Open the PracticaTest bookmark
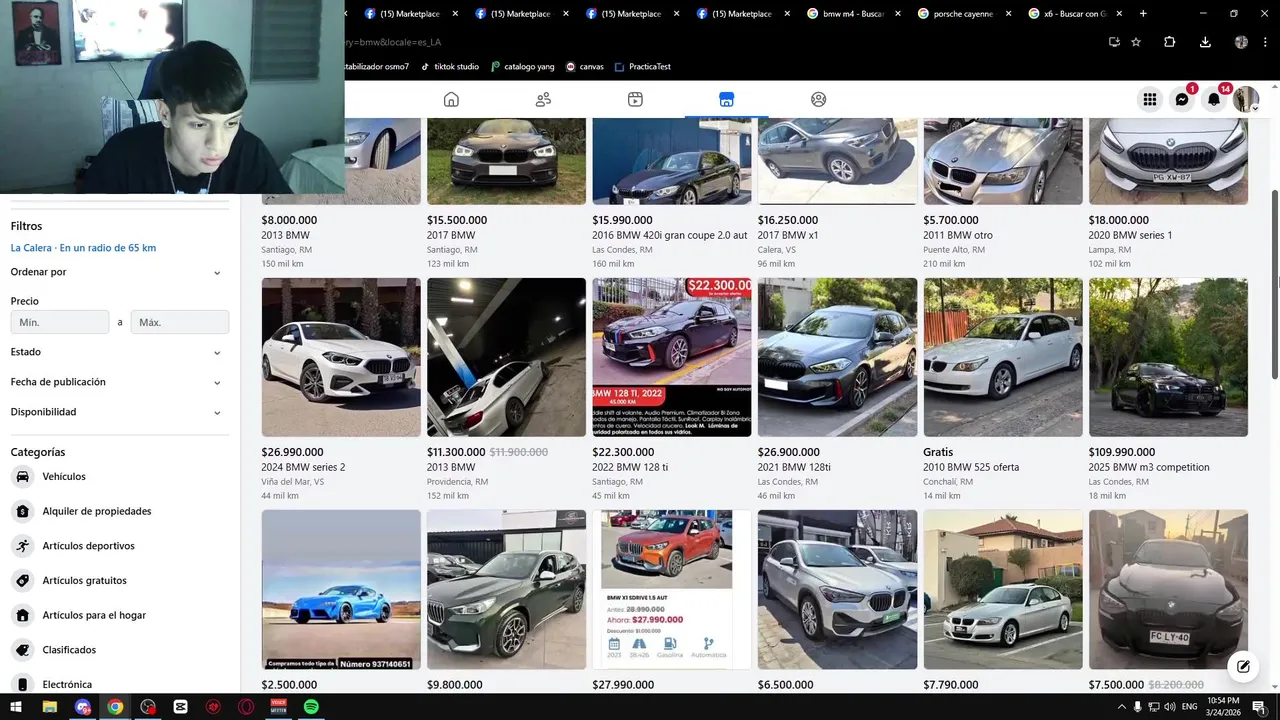1280x720 pixels. [x=642, y=66]
